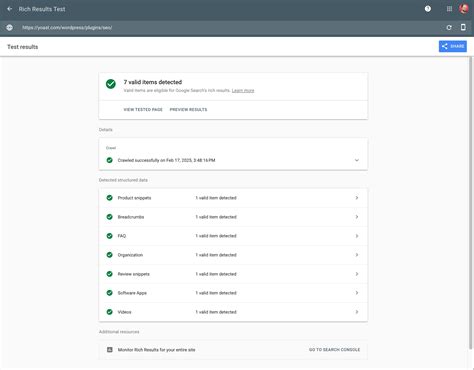Click the Review snippets label
Screen dimensions: 474x370
tap(134, 274)
